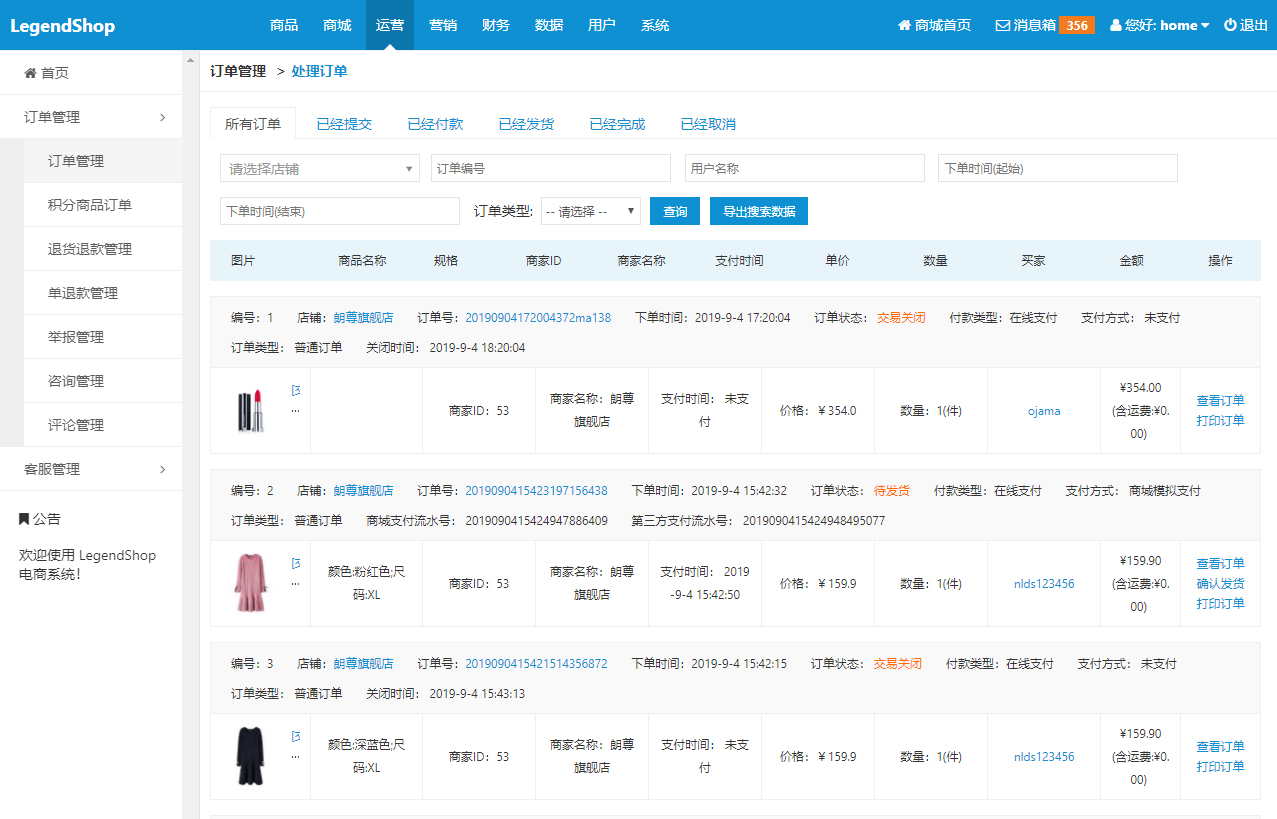Expand the 客服管理 sidebar chevron
Viewport: 1277px width, 819px height.
tap(163, 469)
